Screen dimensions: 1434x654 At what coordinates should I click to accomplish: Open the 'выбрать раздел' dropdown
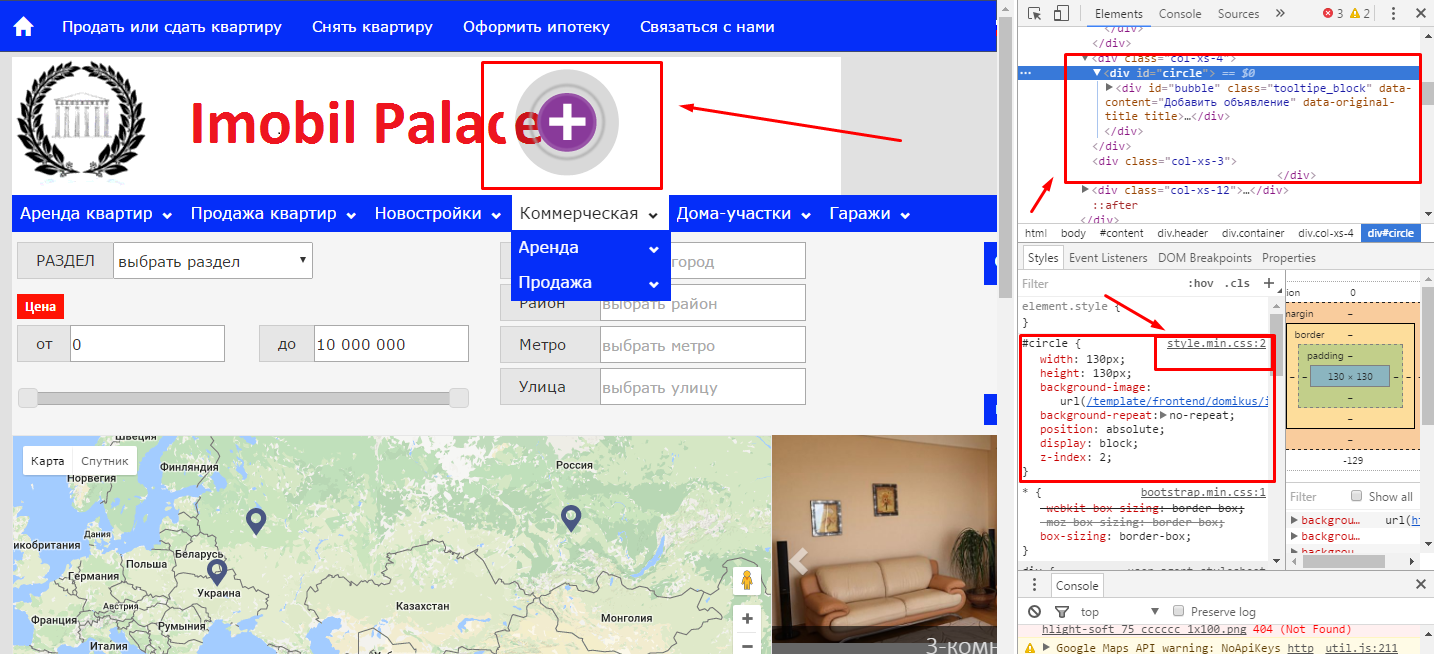click(x=212, y=261)
